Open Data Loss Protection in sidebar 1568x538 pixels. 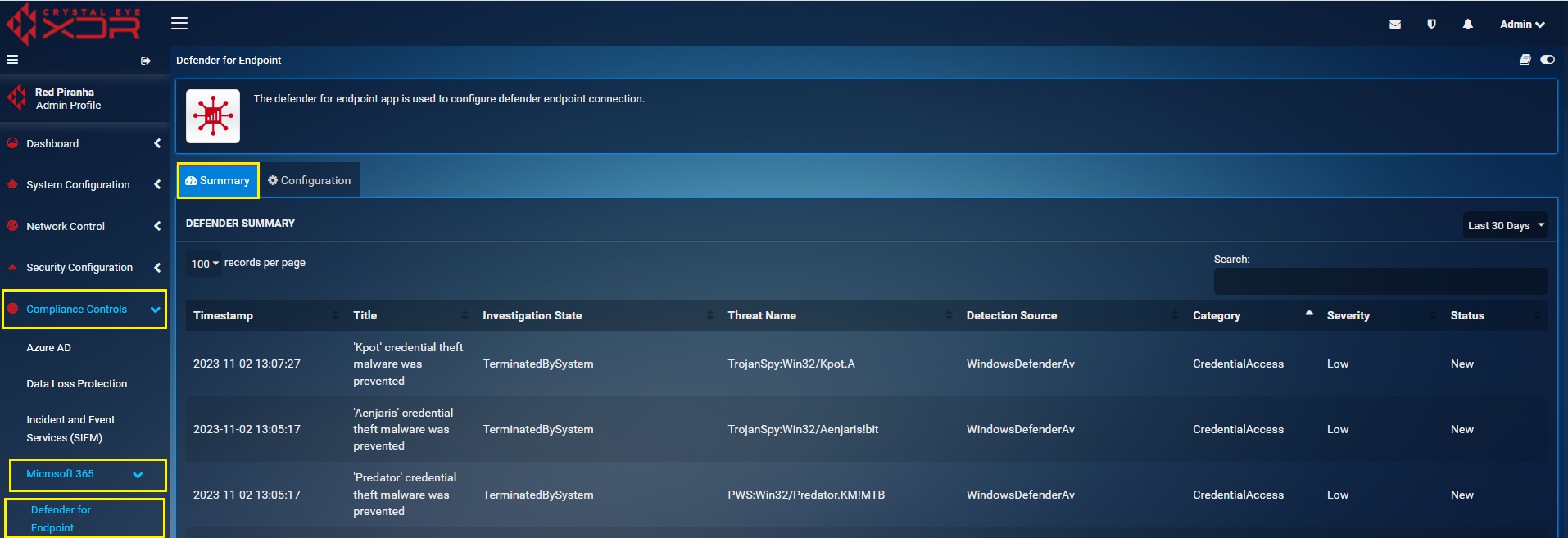(76, 383)
